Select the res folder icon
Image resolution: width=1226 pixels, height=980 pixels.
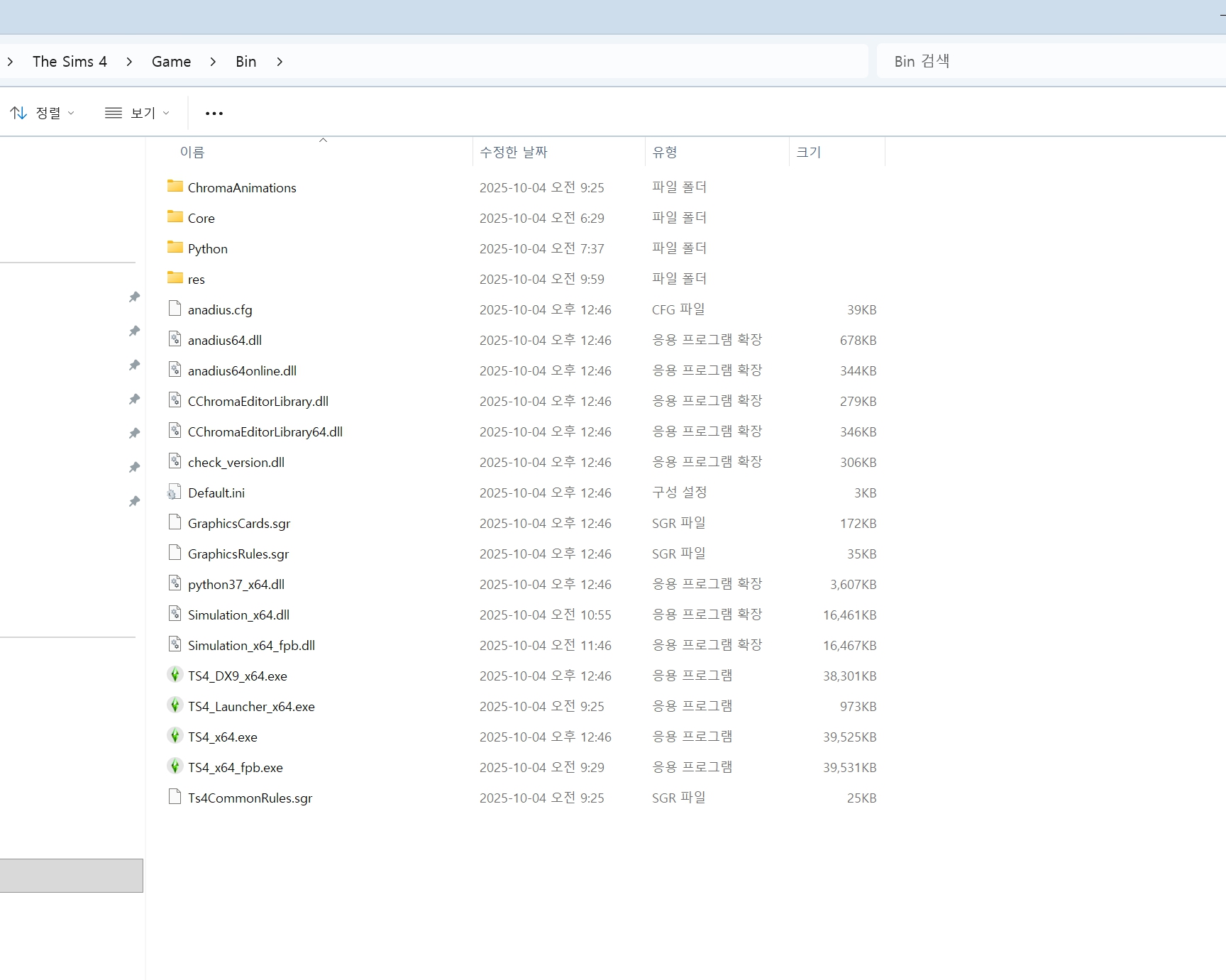pos(175,278)
